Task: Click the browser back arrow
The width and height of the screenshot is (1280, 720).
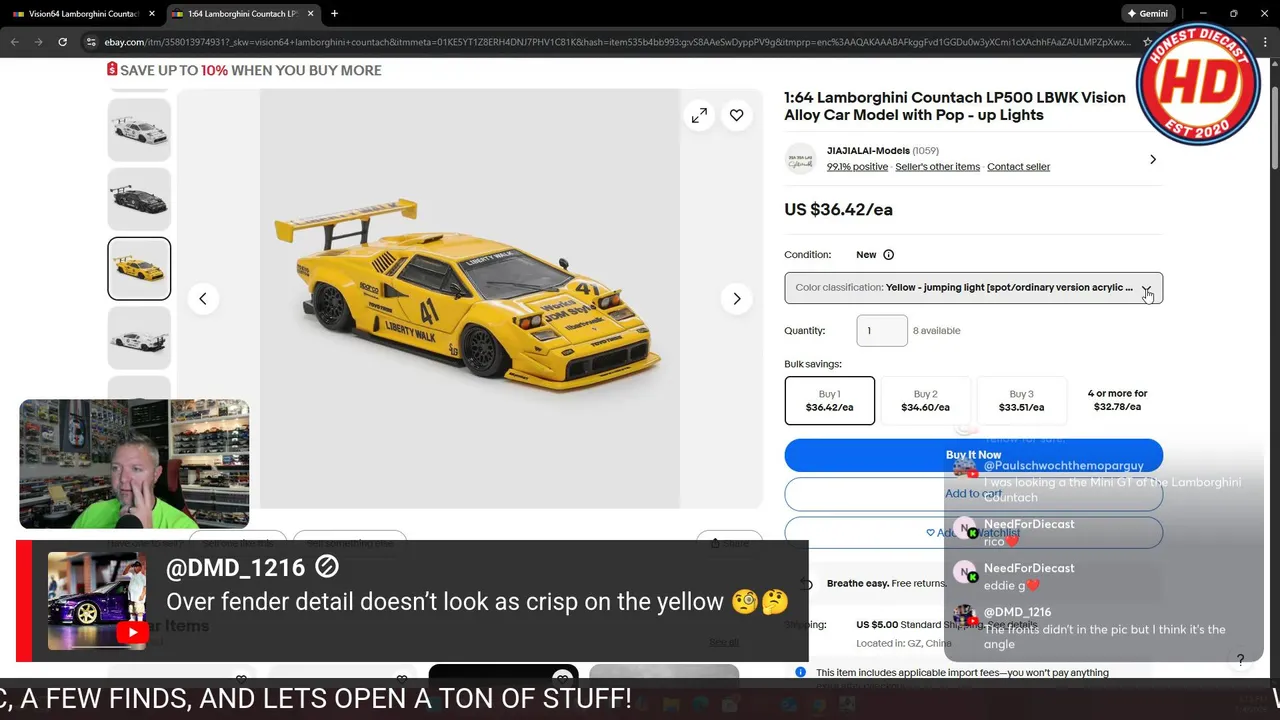Action: 15,42
